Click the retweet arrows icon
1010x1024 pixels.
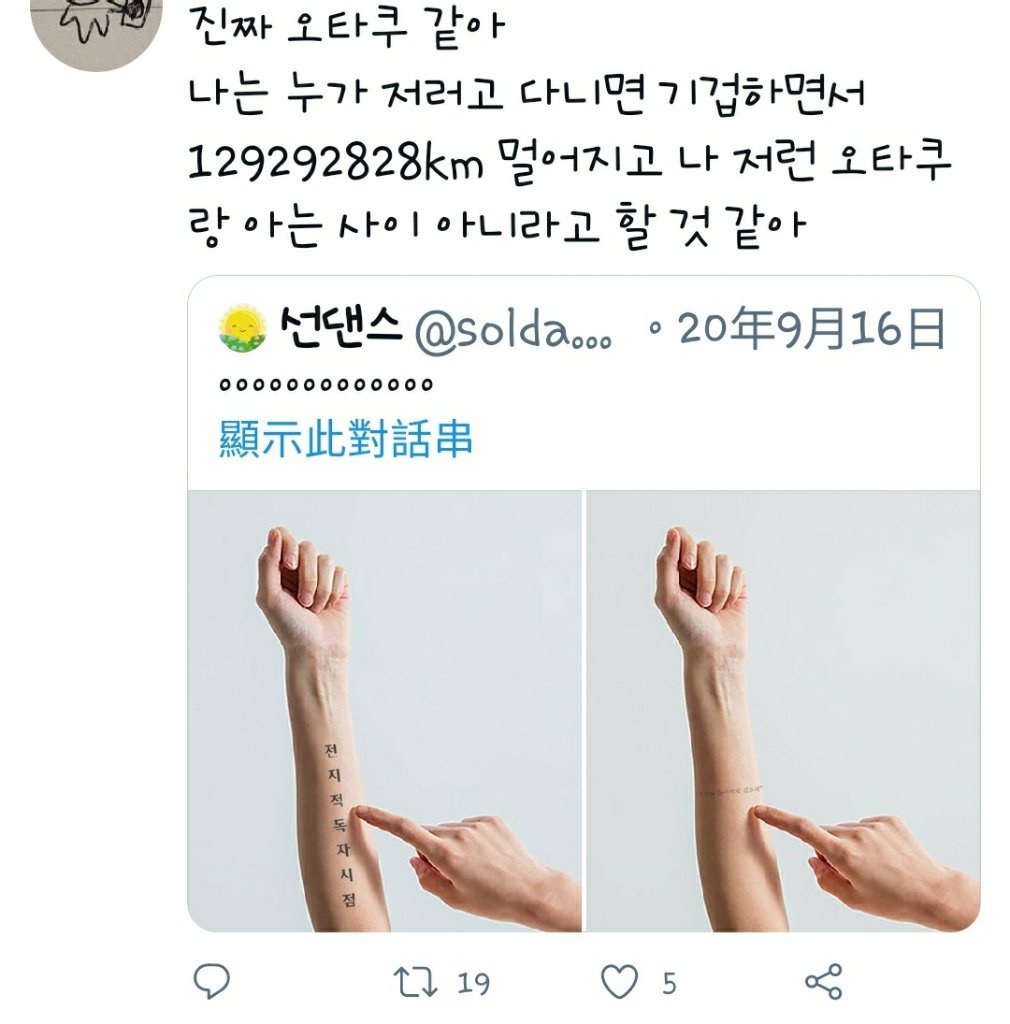[415, 982]
